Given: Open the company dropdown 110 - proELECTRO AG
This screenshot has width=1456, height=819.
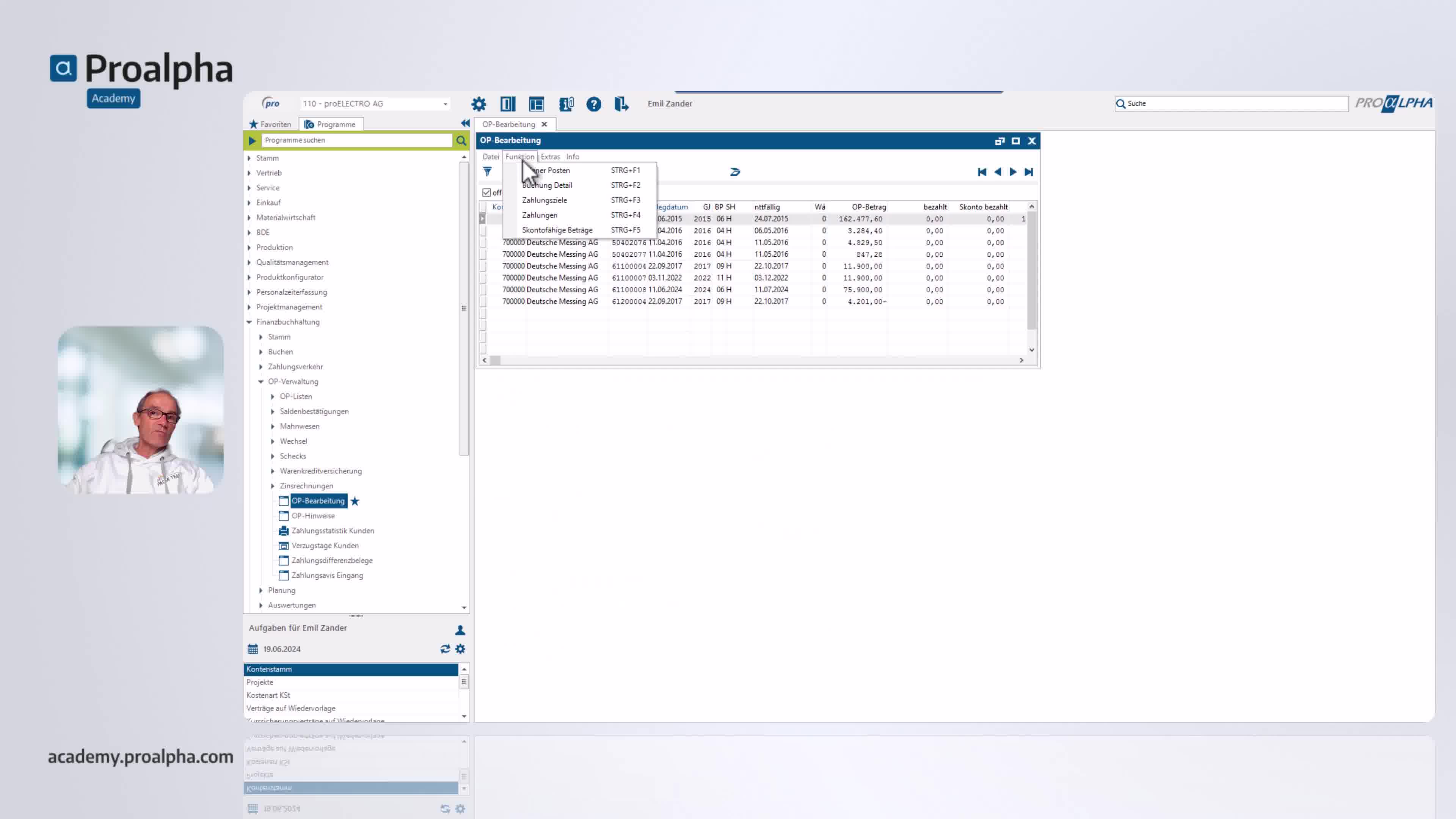Looking at the screenshot, I should (375, 104).
